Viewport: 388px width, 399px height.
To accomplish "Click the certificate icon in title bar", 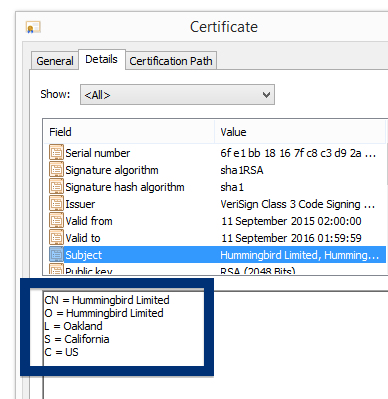I will [x=33, y=27].
